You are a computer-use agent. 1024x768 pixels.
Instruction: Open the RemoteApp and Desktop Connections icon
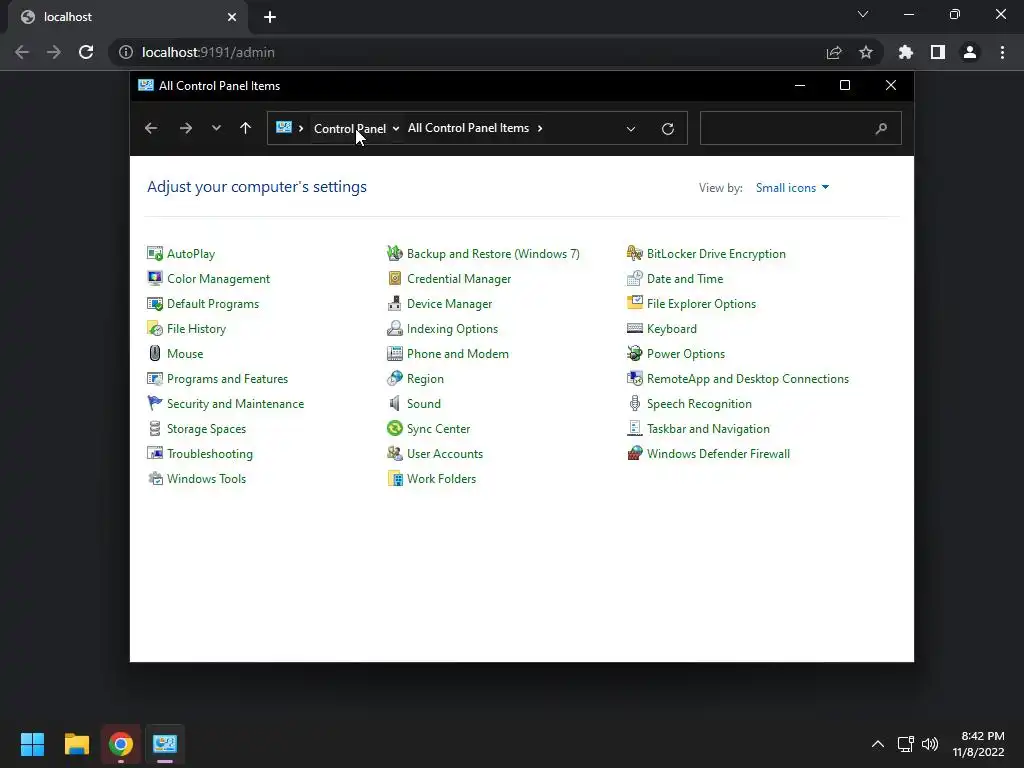635,379
